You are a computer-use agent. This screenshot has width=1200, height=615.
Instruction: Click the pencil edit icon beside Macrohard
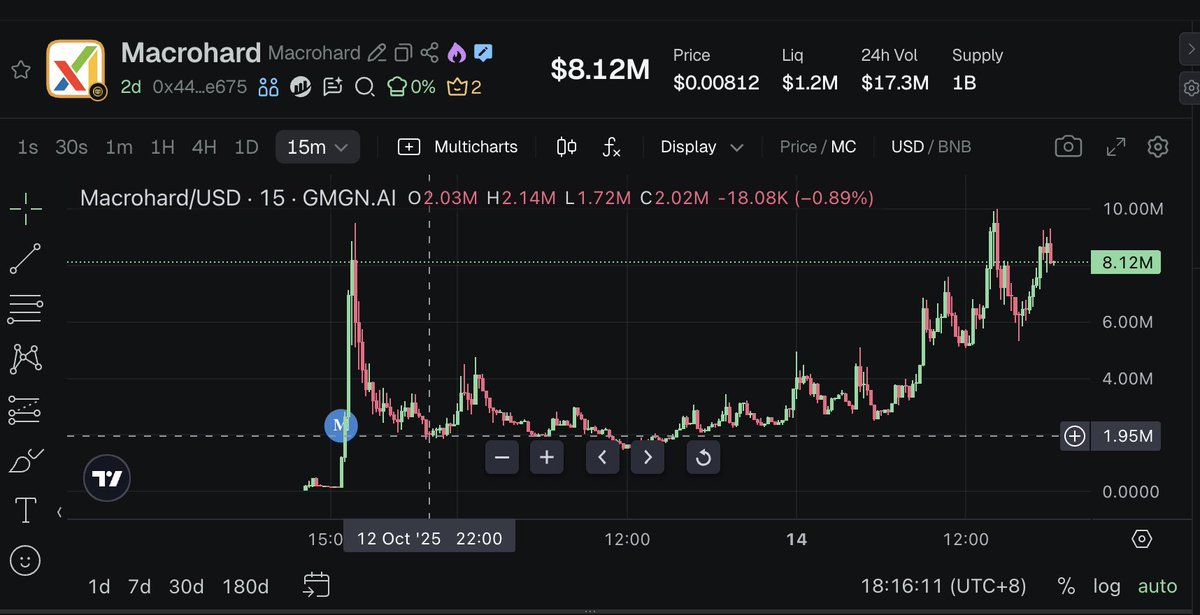(377, 53)
